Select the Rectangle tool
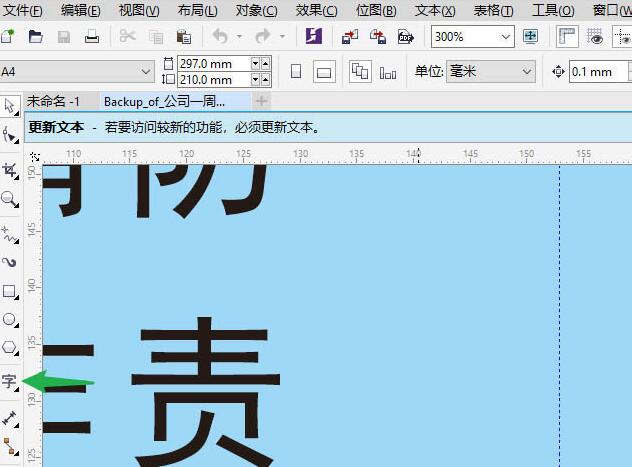 (x=10, y=291)
